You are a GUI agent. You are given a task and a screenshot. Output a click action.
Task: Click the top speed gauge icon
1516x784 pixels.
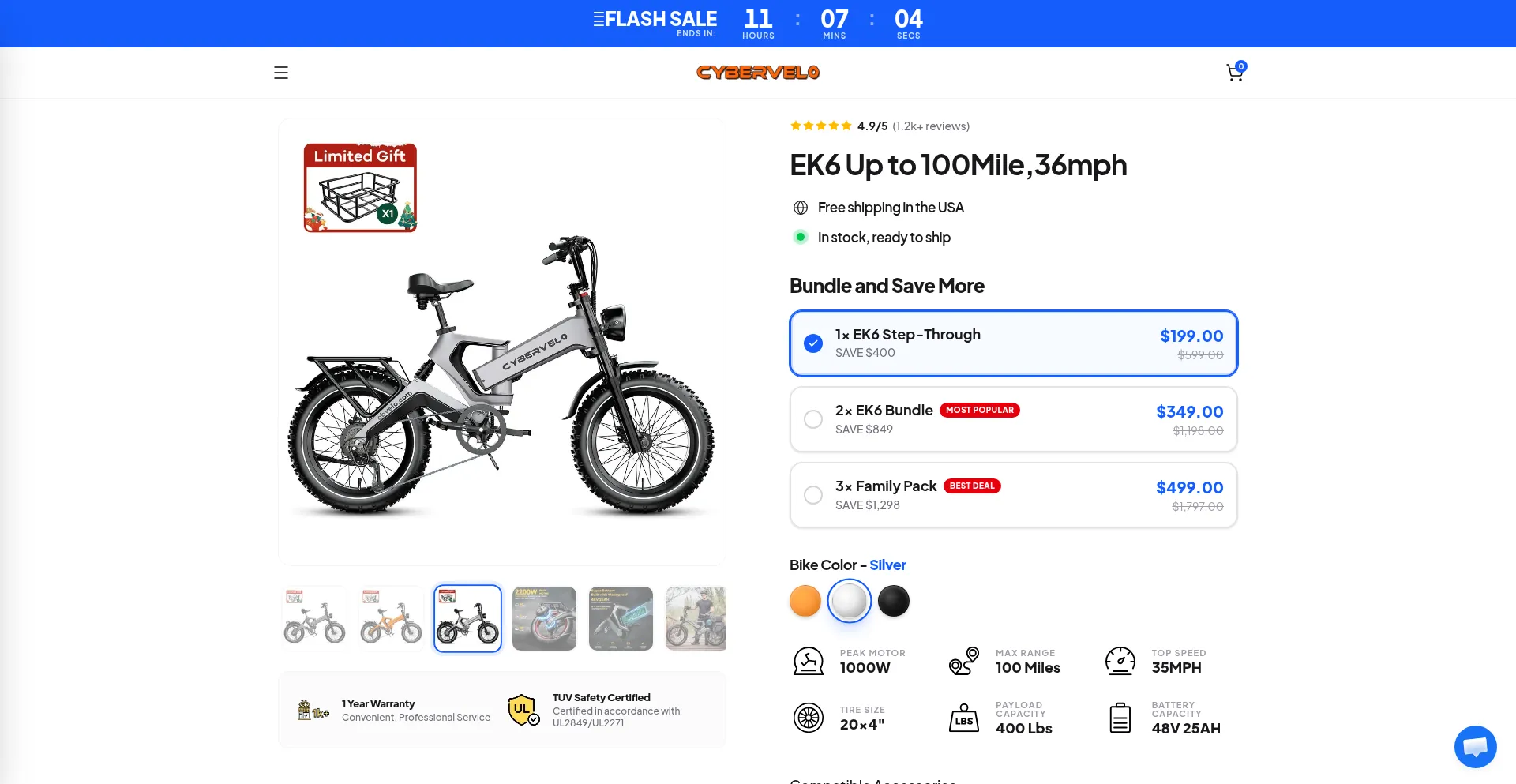(1120, 661)
